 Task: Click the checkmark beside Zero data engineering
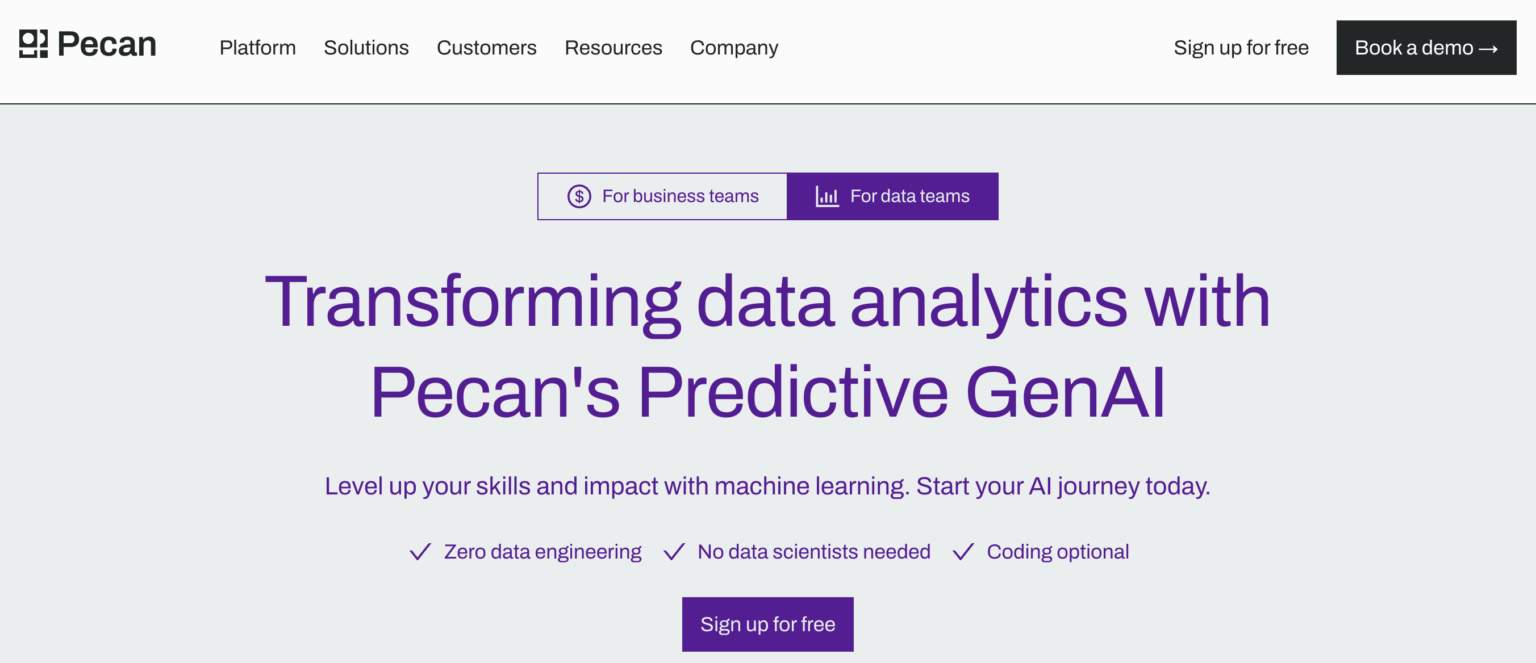[419, 551]
